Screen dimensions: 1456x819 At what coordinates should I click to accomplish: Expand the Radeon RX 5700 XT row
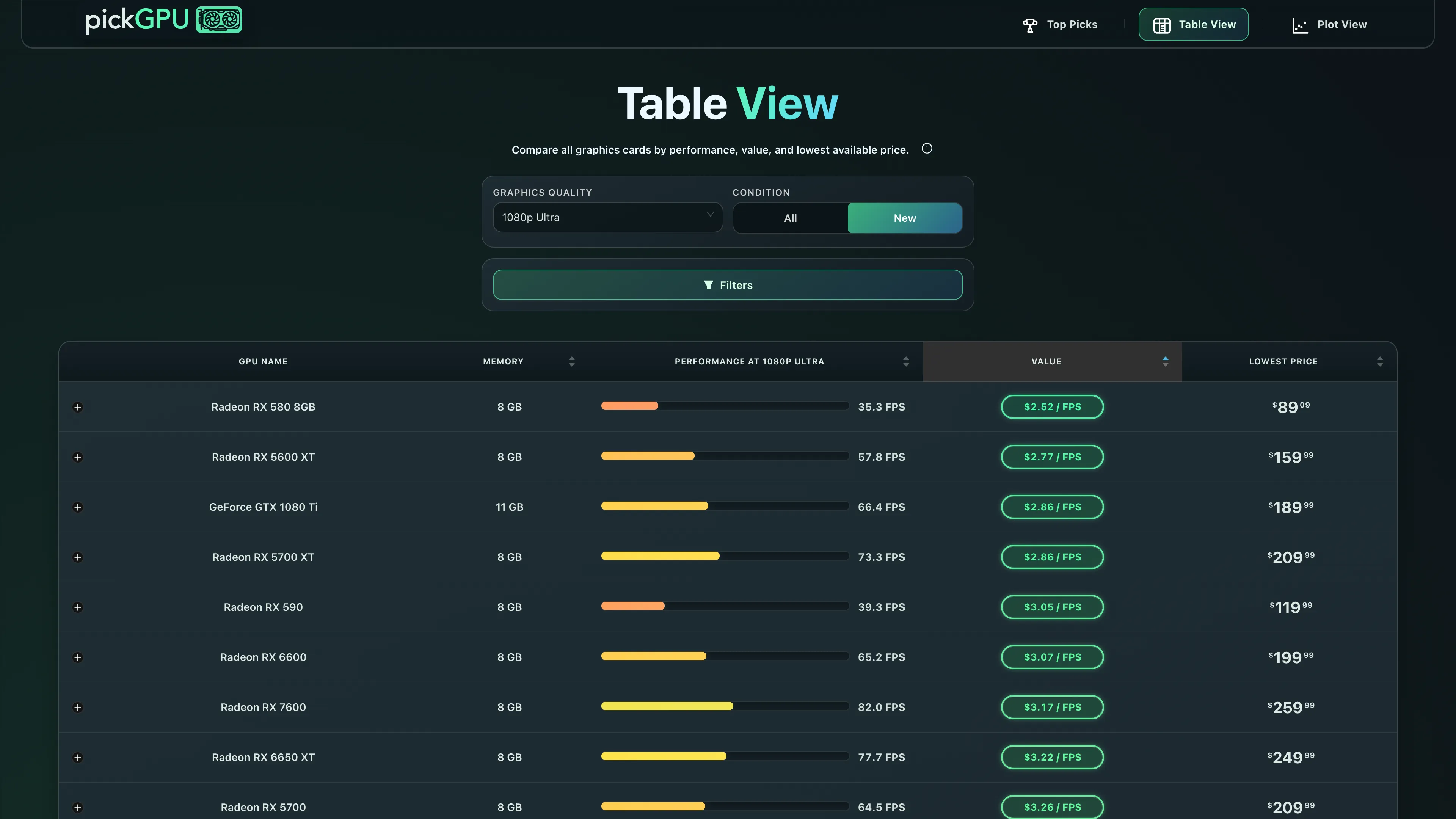[x=78, y=557]
